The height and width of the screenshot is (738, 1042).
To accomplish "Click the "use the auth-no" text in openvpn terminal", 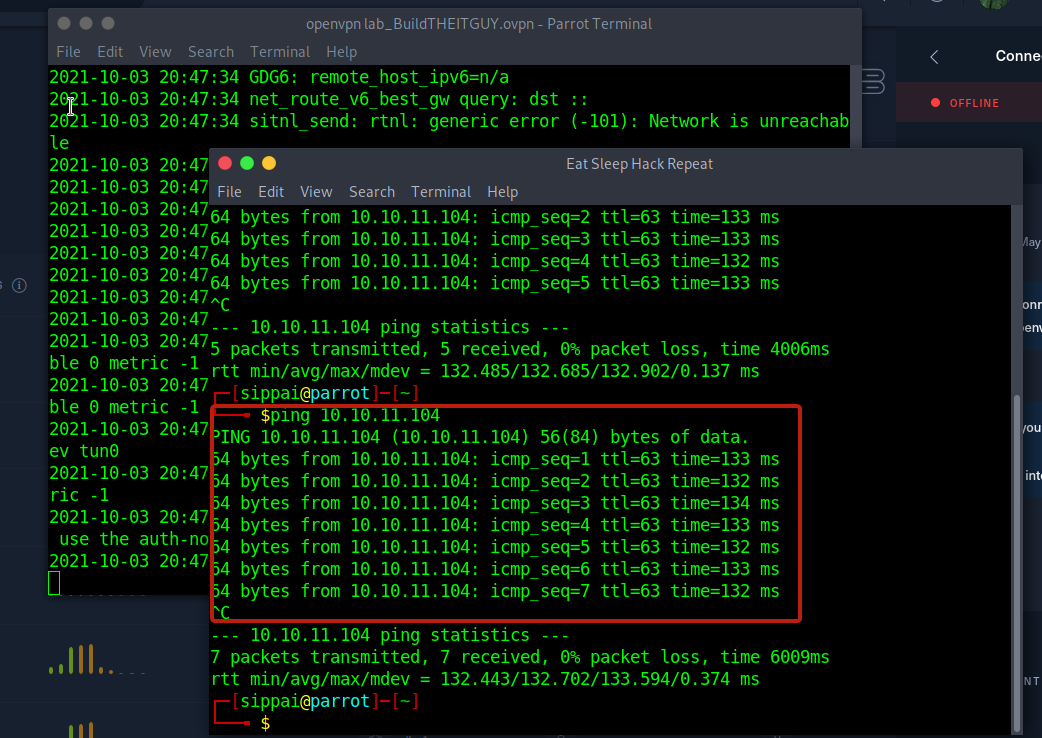I will point(134,539).
